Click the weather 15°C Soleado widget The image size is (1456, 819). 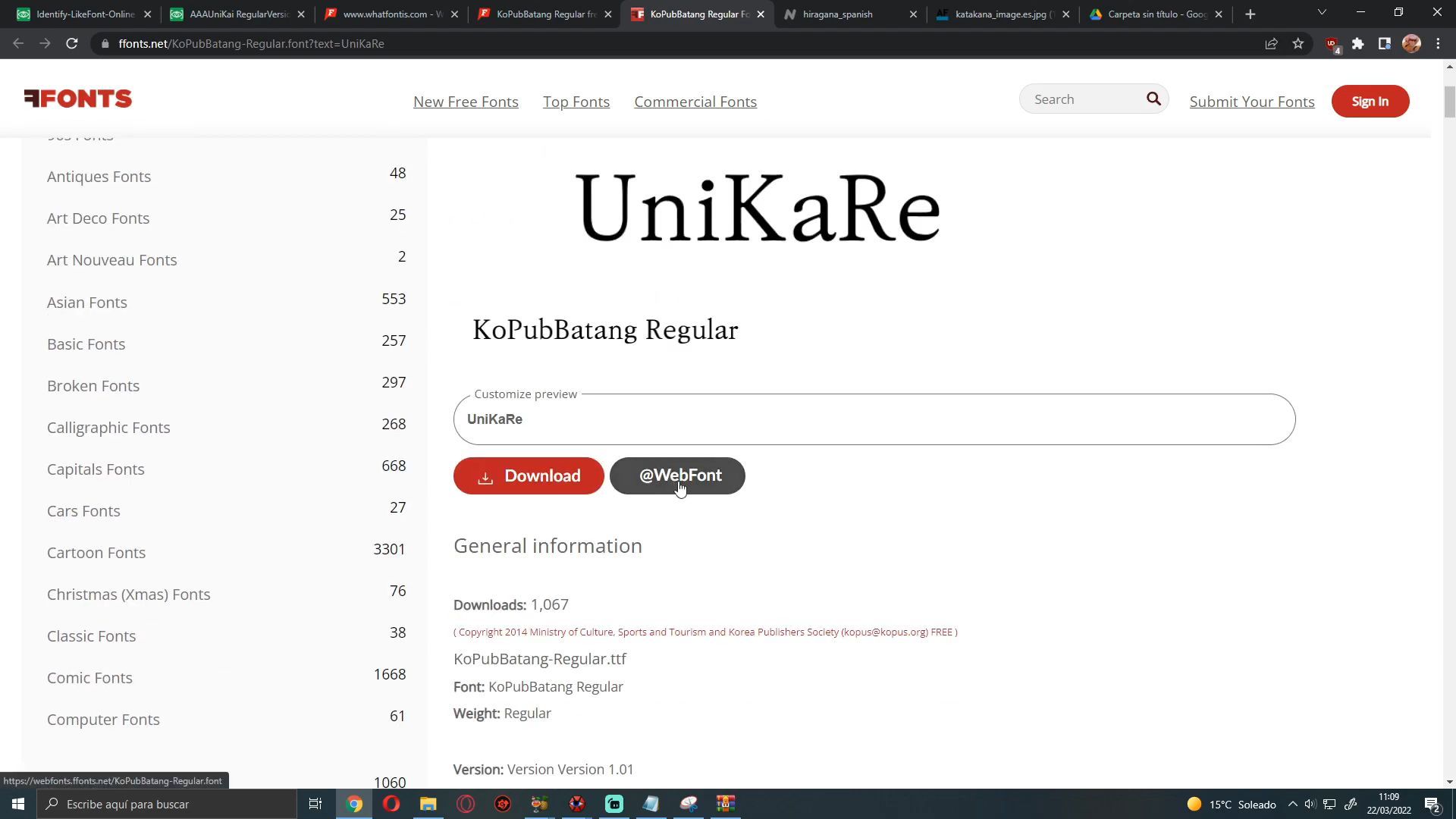pos(1232,804)
